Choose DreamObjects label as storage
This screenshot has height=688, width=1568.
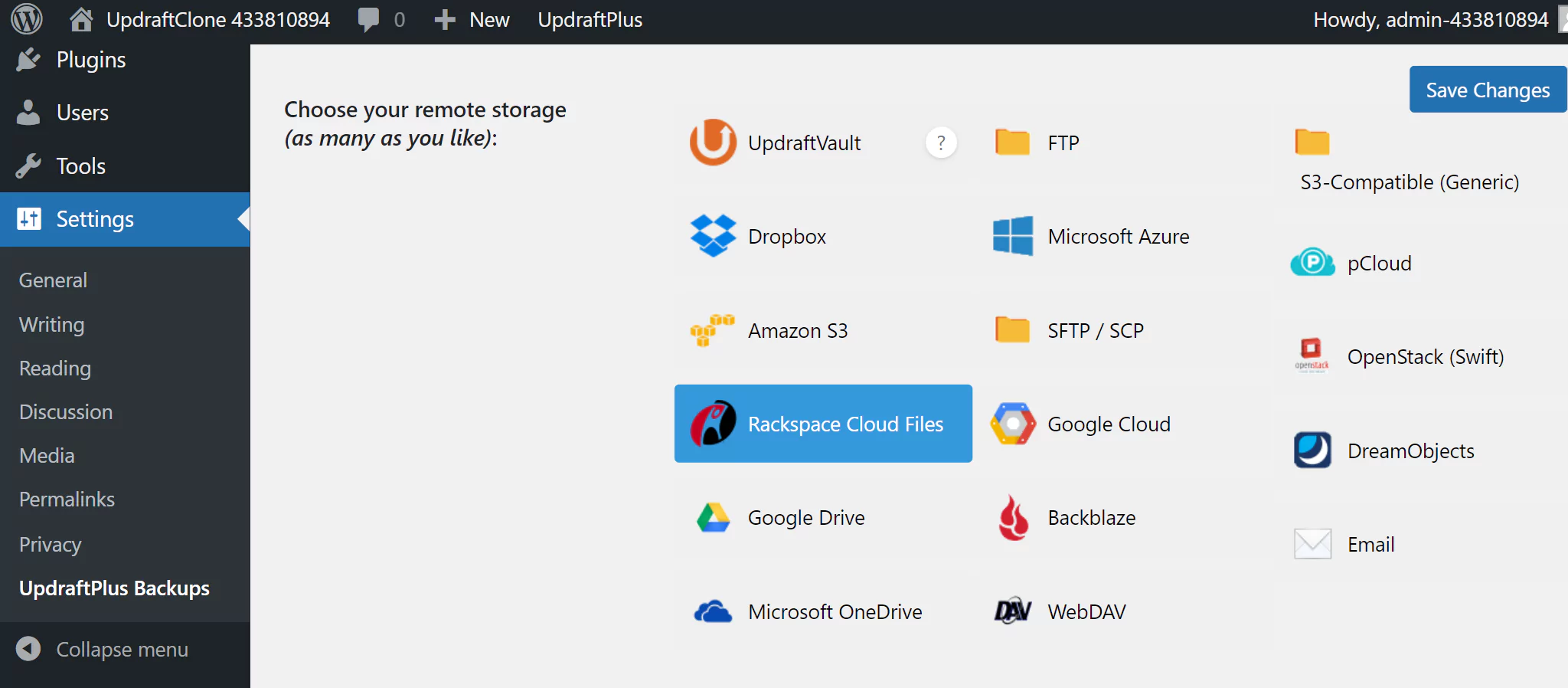(1410, 451)
